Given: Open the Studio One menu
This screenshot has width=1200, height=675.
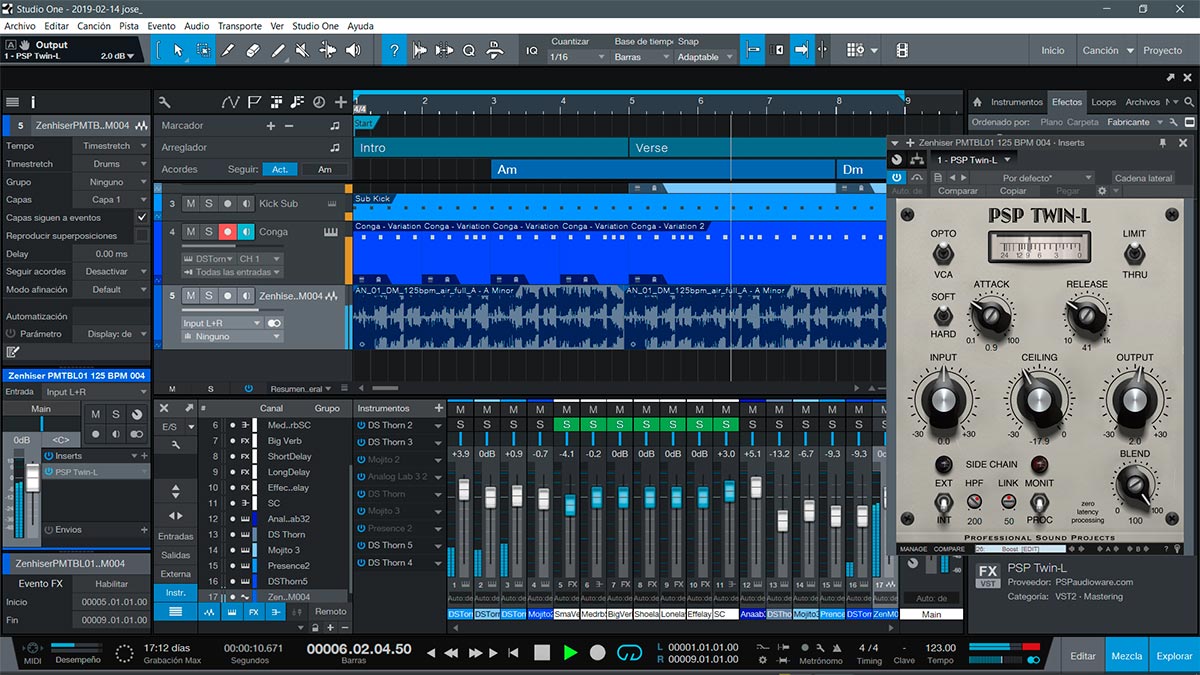Looking at the screenshot, I should point(316,26).
